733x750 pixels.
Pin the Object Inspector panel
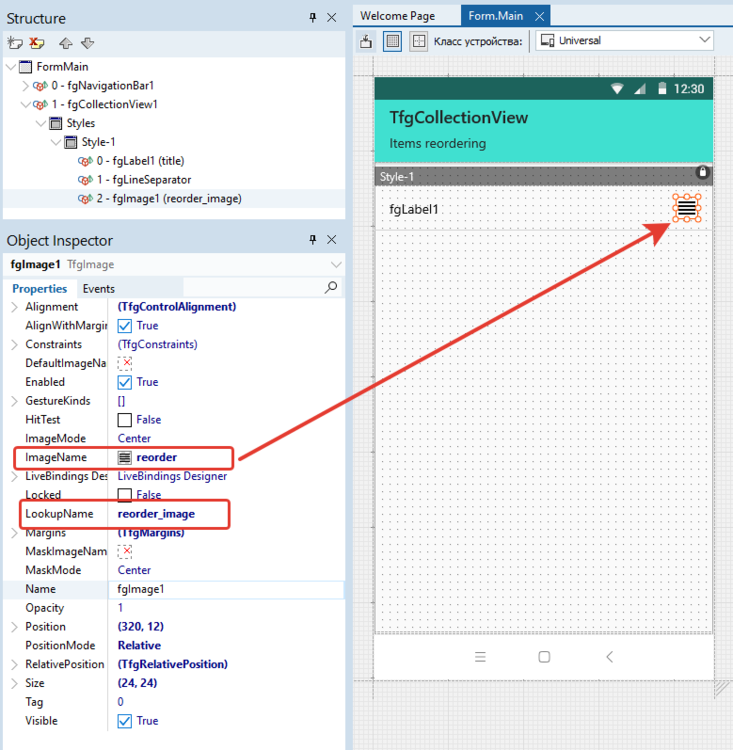[313, 240]
